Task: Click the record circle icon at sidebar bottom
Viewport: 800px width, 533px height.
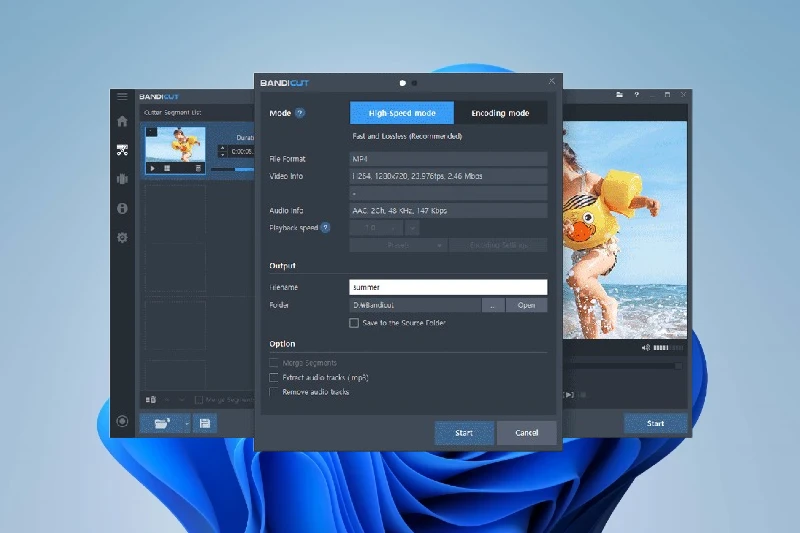Action: click(x=122, y=421)
